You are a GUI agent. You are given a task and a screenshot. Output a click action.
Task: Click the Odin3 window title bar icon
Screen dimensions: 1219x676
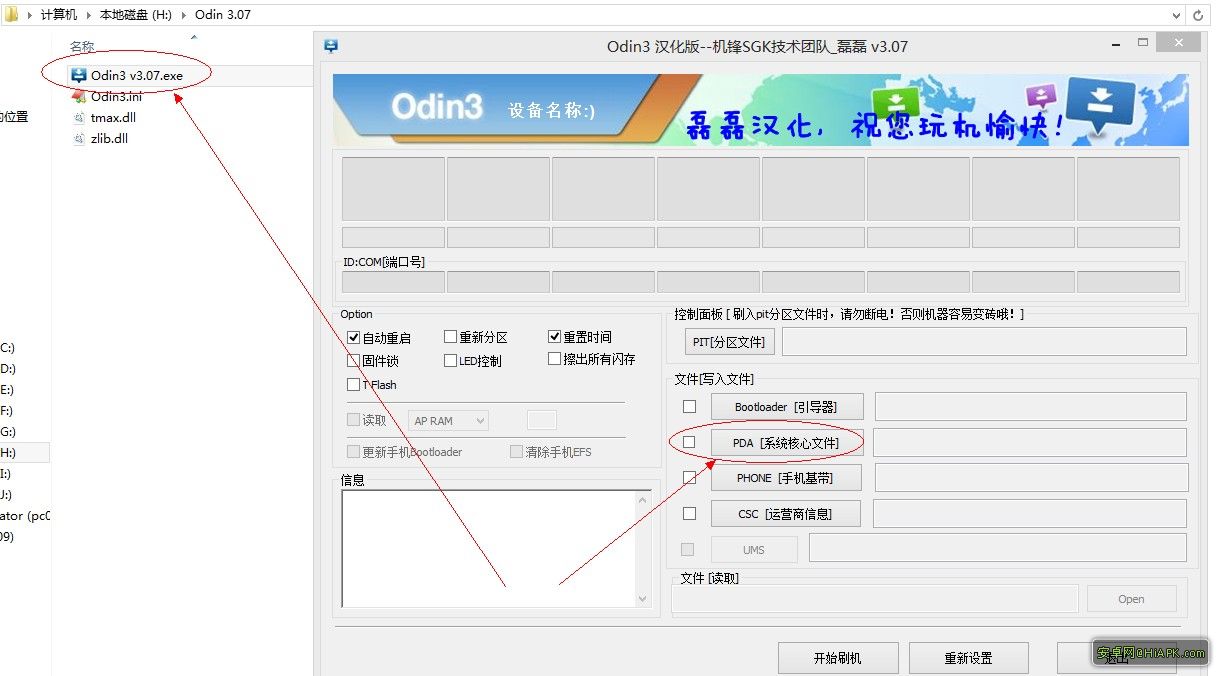(331, 45)
